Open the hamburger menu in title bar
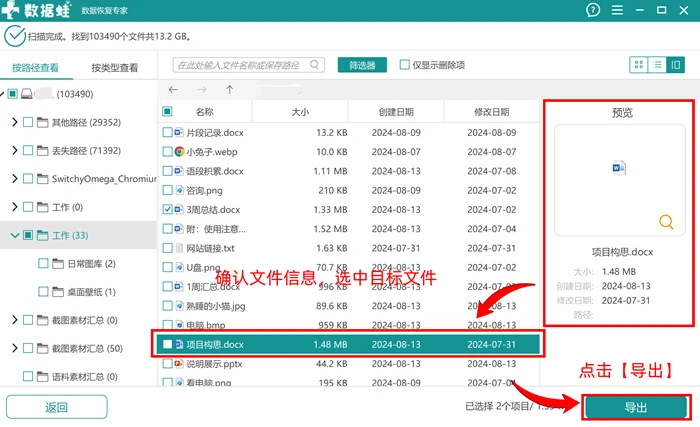Screen dimensions: 700x427 pyautogui.click(x=617, y=10)
